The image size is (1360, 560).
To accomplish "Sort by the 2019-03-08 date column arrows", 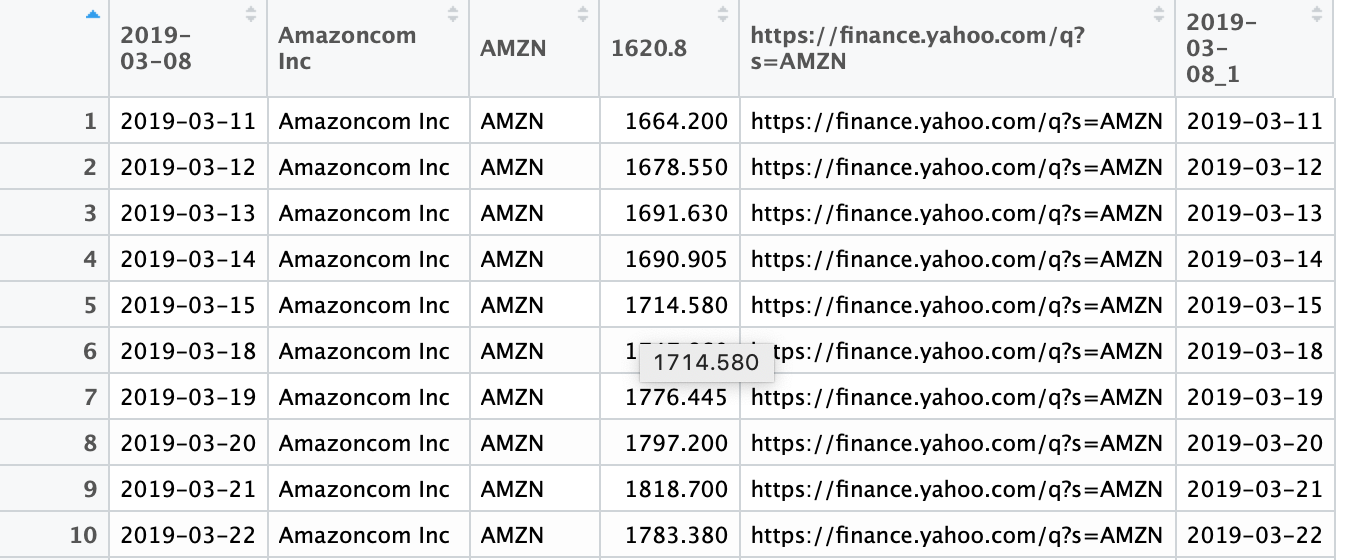I will click(251, 15).
